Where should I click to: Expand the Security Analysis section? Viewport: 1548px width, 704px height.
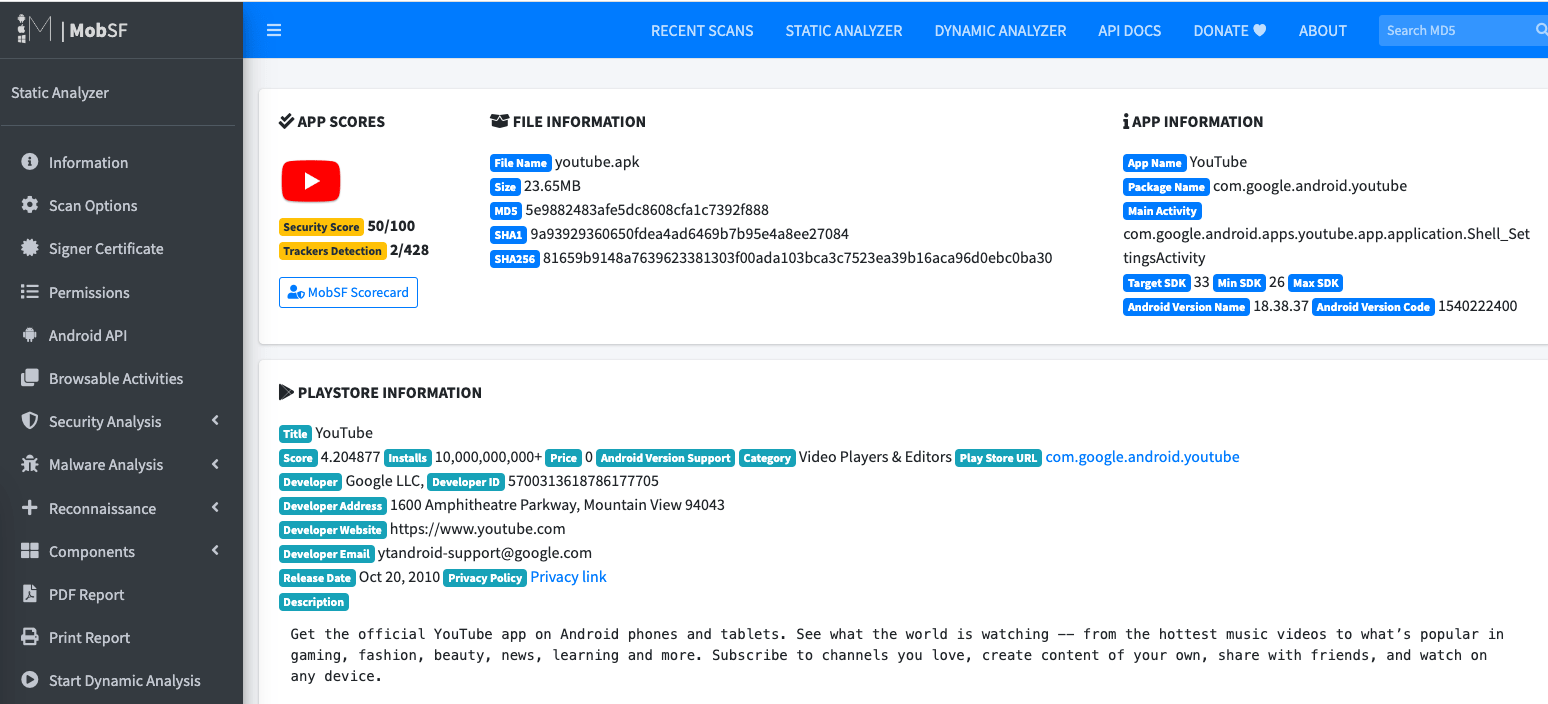pos(106,421)
